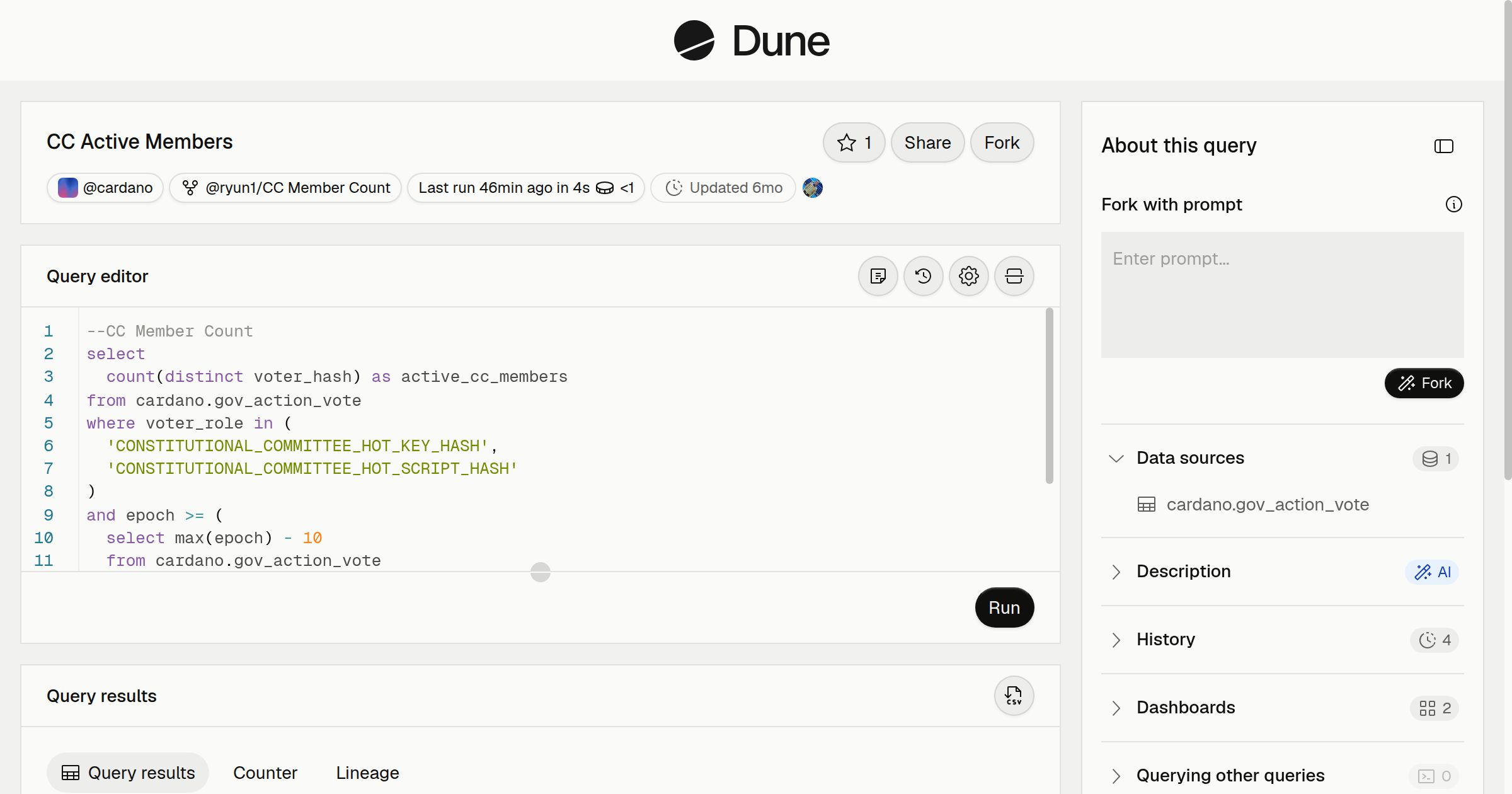Open forked source @ryun1/CC Member Count
Image resolution: width=1512 pixels, height=794 pixels.
285,188
